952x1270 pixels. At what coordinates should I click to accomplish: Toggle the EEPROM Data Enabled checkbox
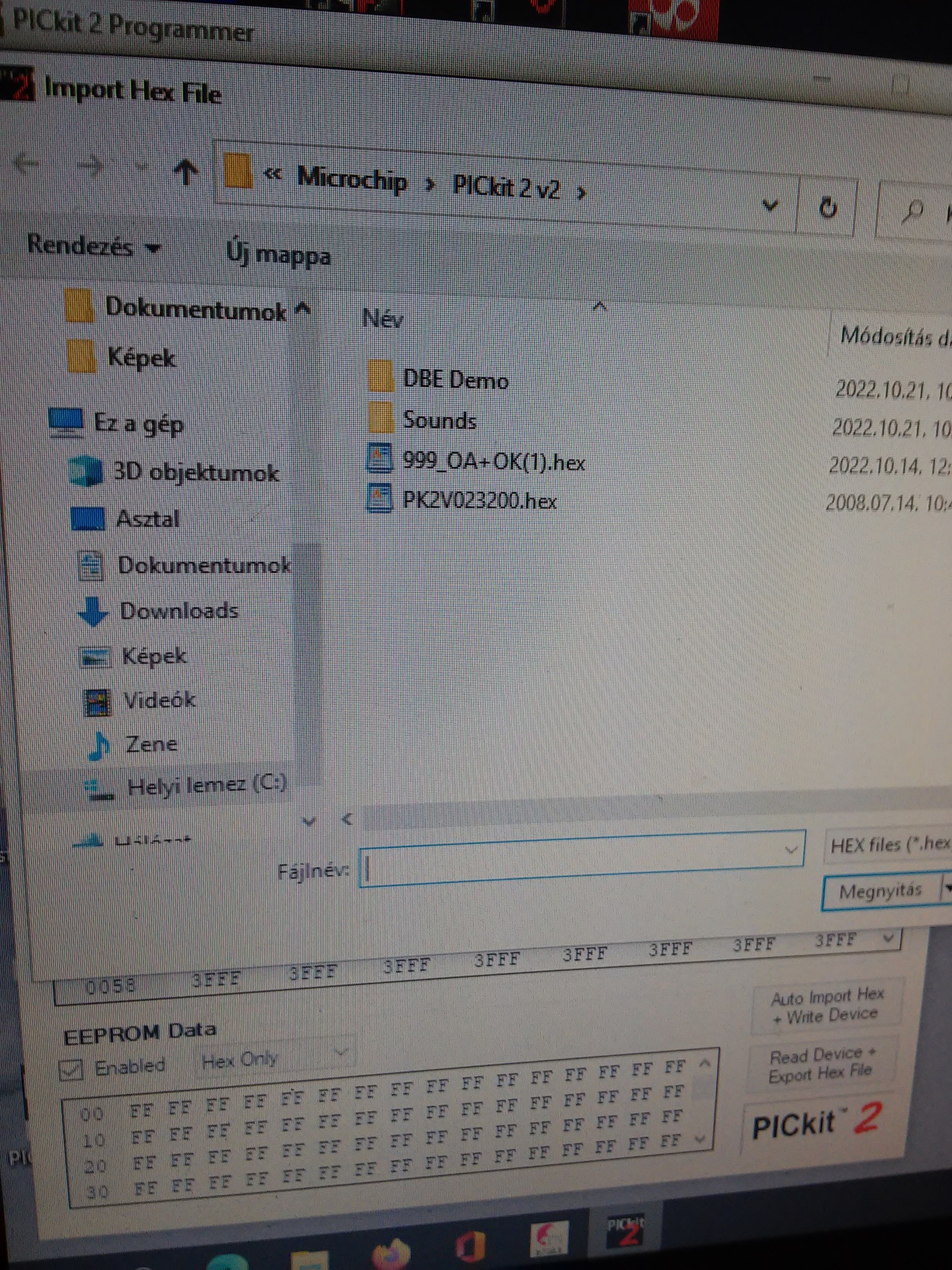tap(71, 1069)
